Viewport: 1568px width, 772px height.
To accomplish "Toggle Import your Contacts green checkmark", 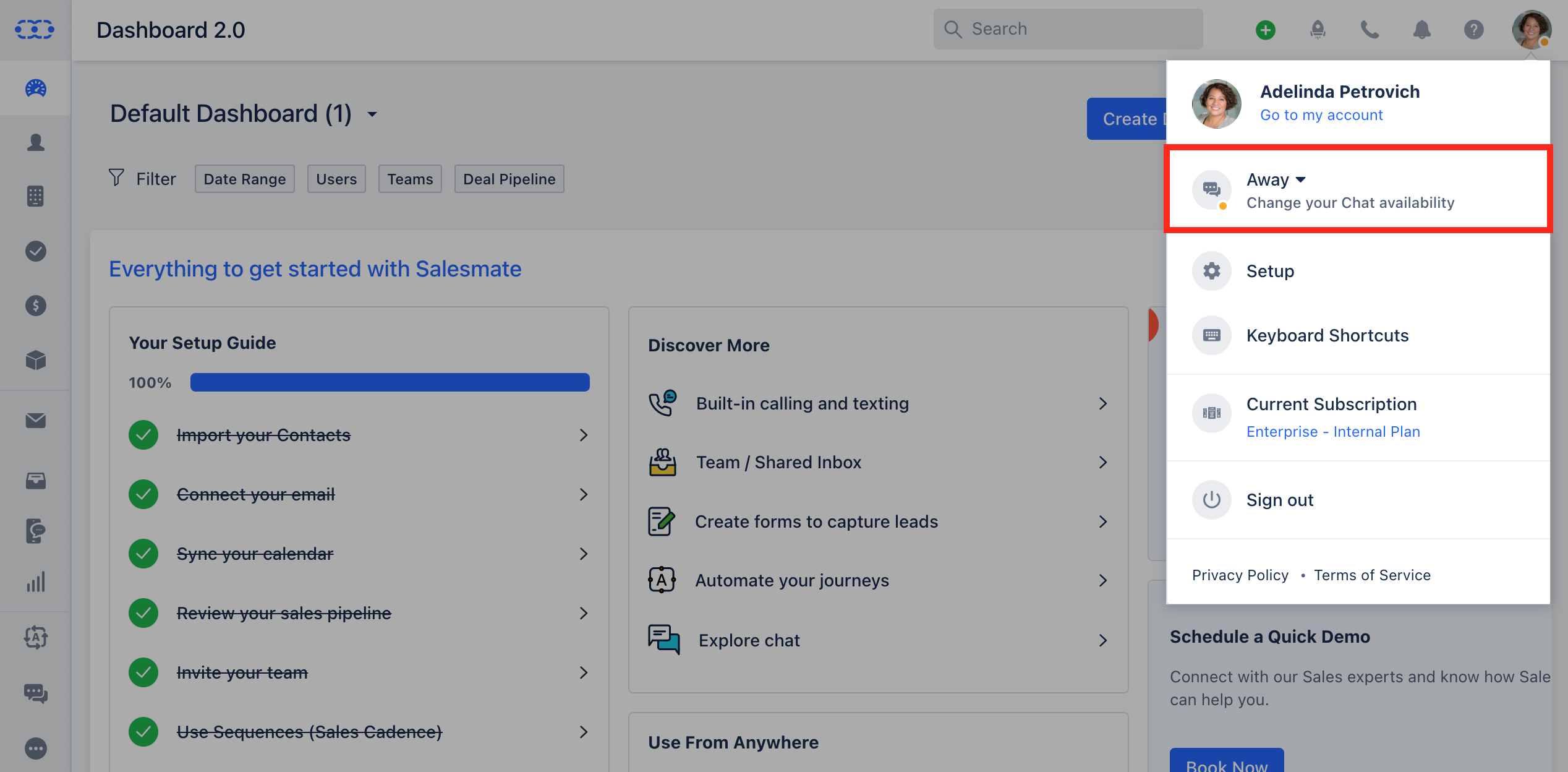I will coord(143,435).
